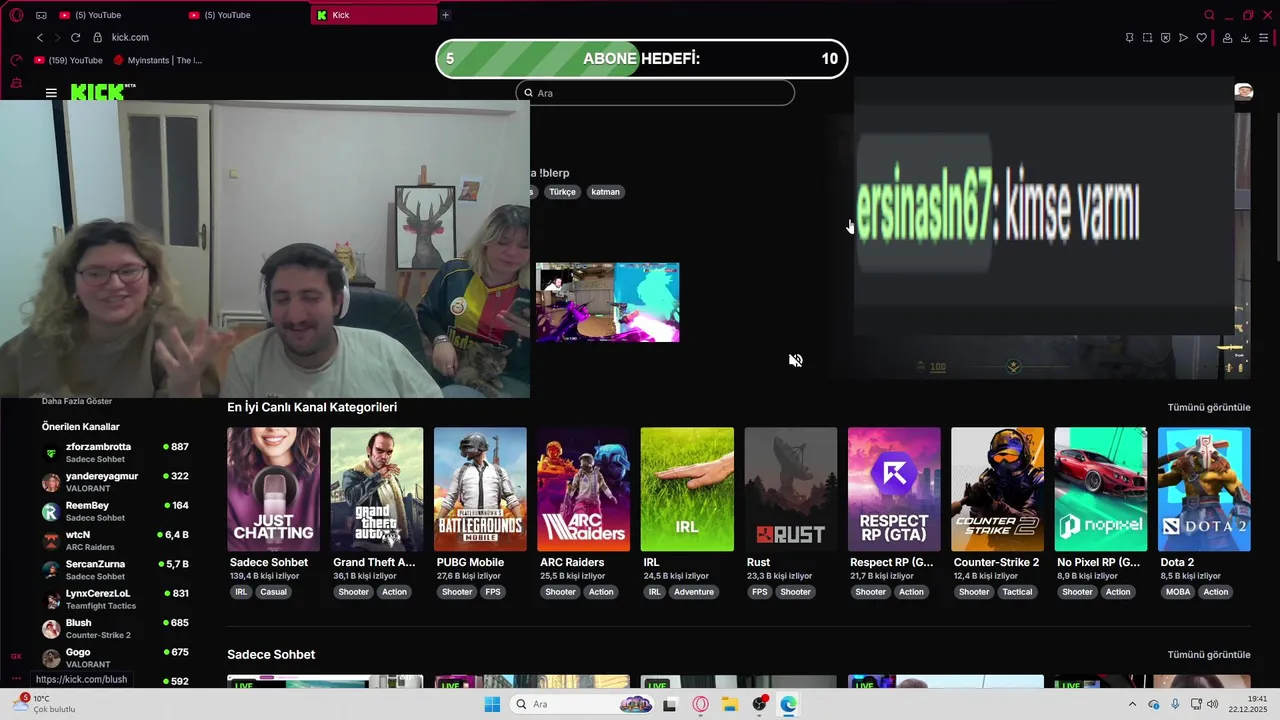Screen dimensions: 1280x720
Task: Open the Easy Setup sliders icon
Action: 1263,38
